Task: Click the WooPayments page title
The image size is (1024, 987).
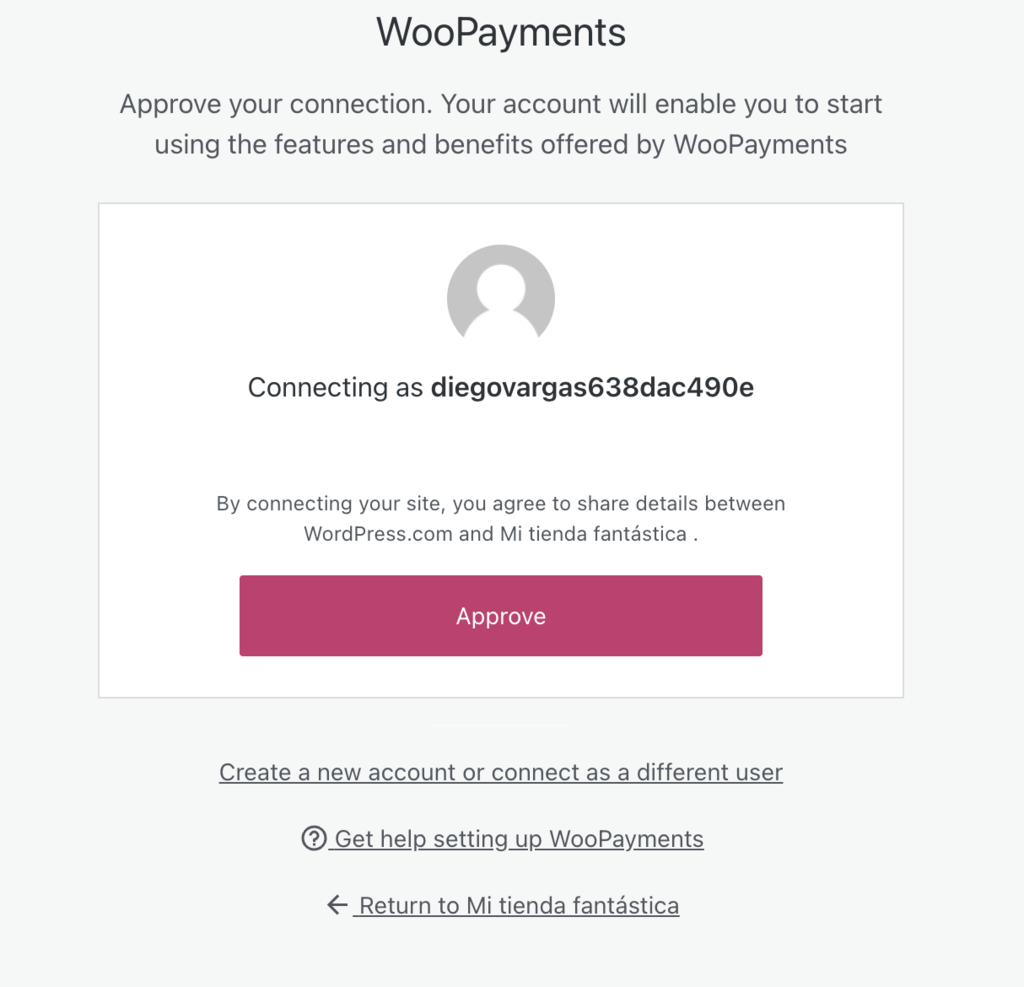Action: (x=500, y=32)
